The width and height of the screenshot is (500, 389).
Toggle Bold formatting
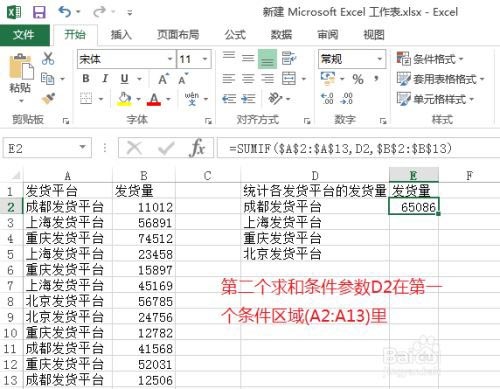point(86,79)
